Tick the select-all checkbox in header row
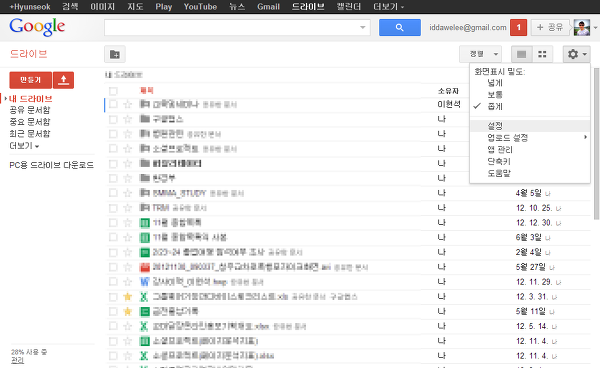The width and height of the screenshot is (600, 368). coord(113,91)
